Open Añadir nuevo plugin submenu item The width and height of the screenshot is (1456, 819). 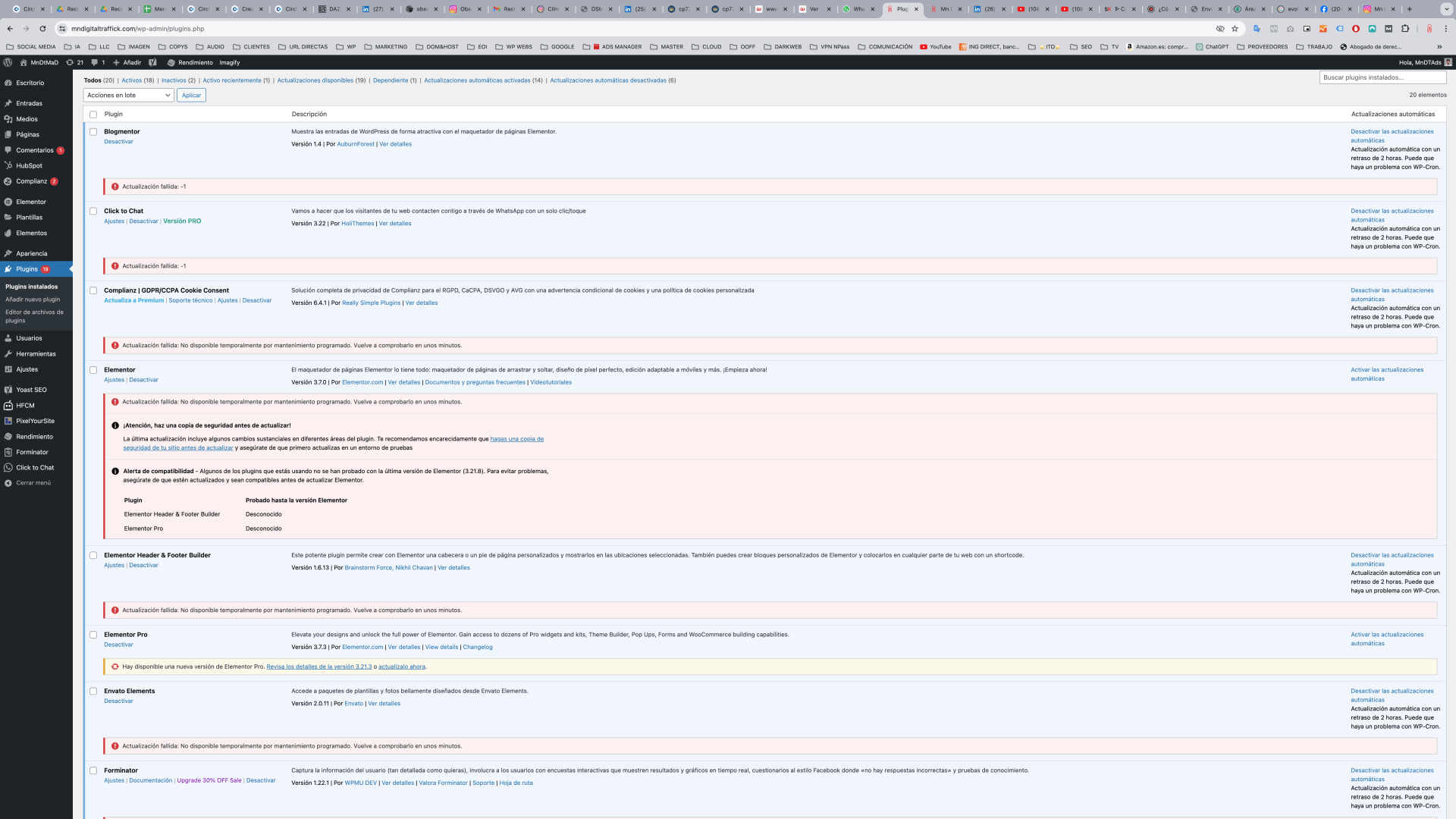pyautogui.click(x=33, y=300)
